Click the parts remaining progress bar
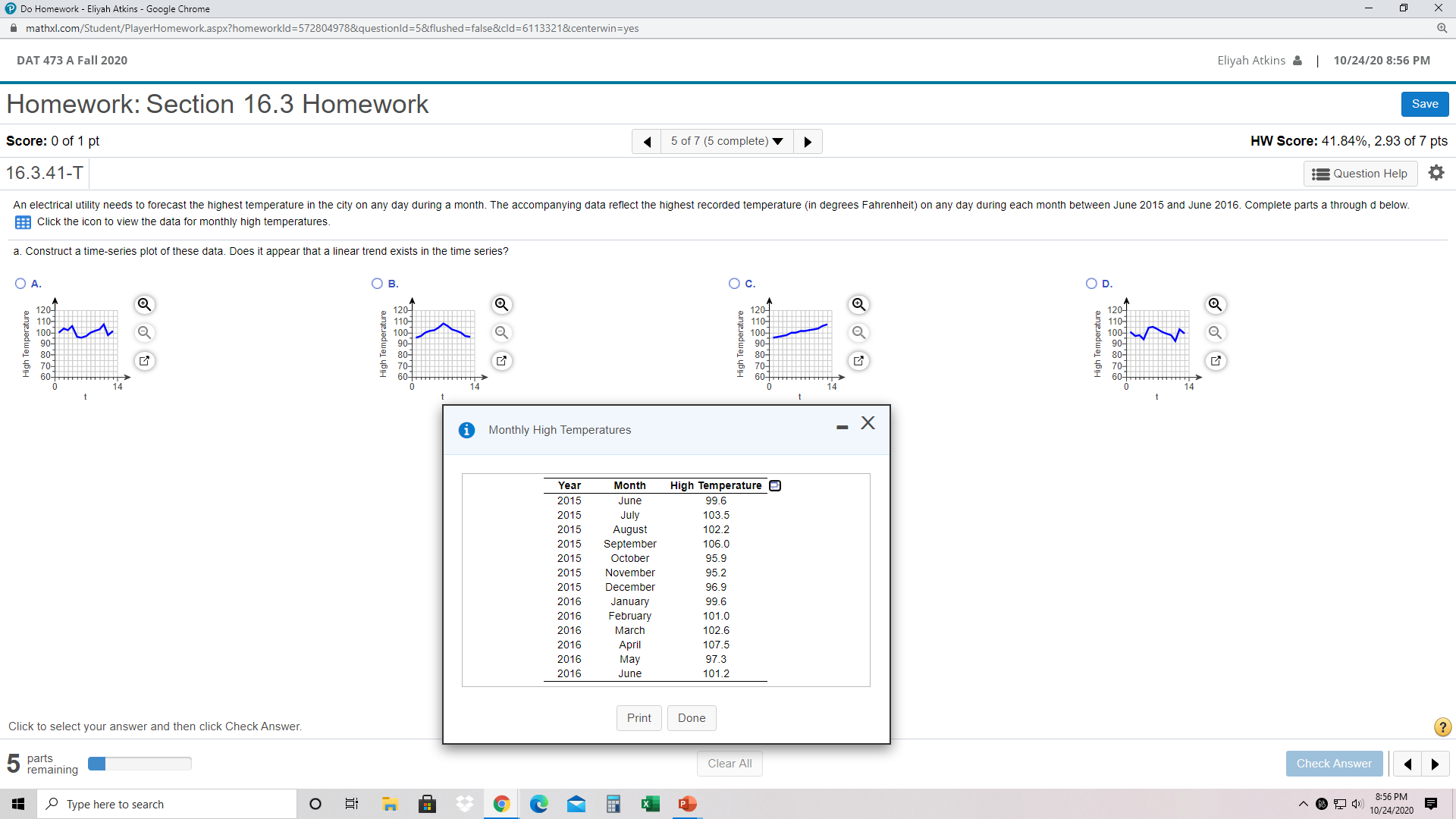The width and height of the screenshot is (1456, 819). click(140, 764)
